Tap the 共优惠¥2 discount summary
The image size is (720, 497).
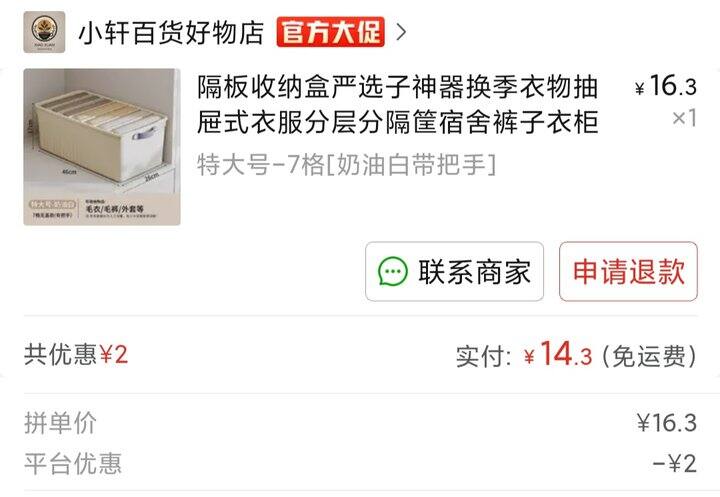[x=76, y=355]
